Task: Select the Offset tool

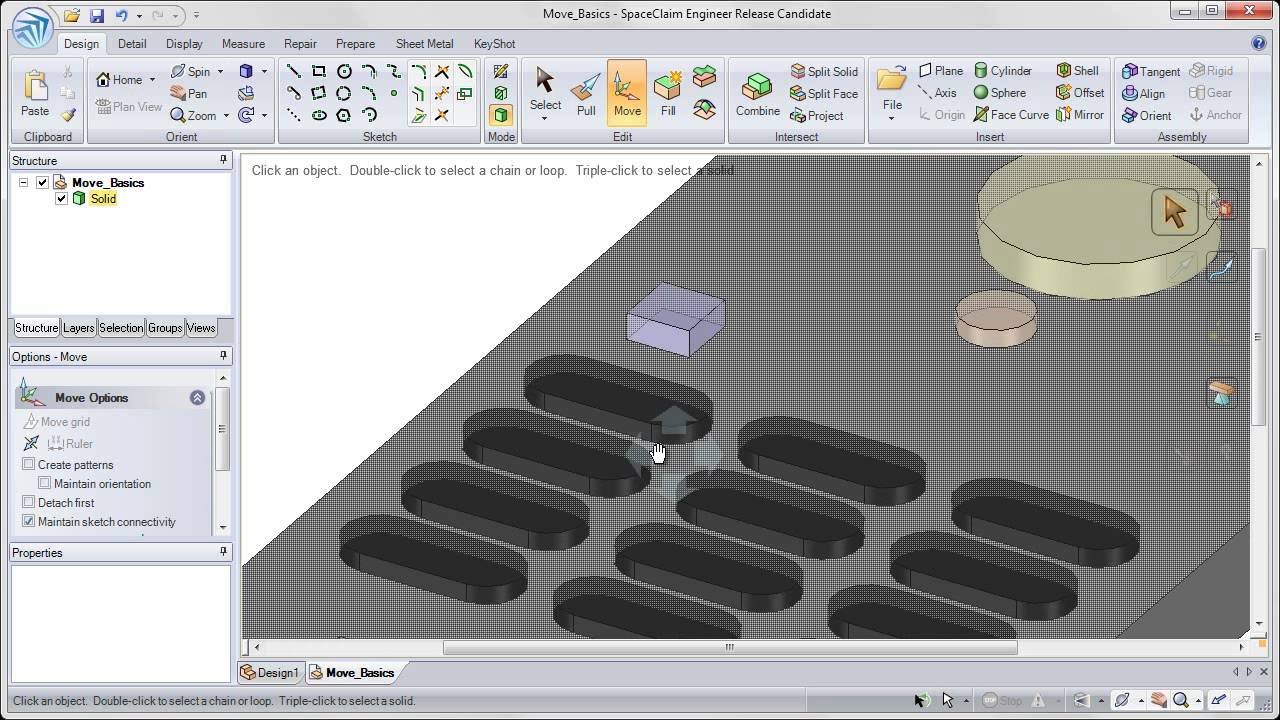Action: 1080,93
